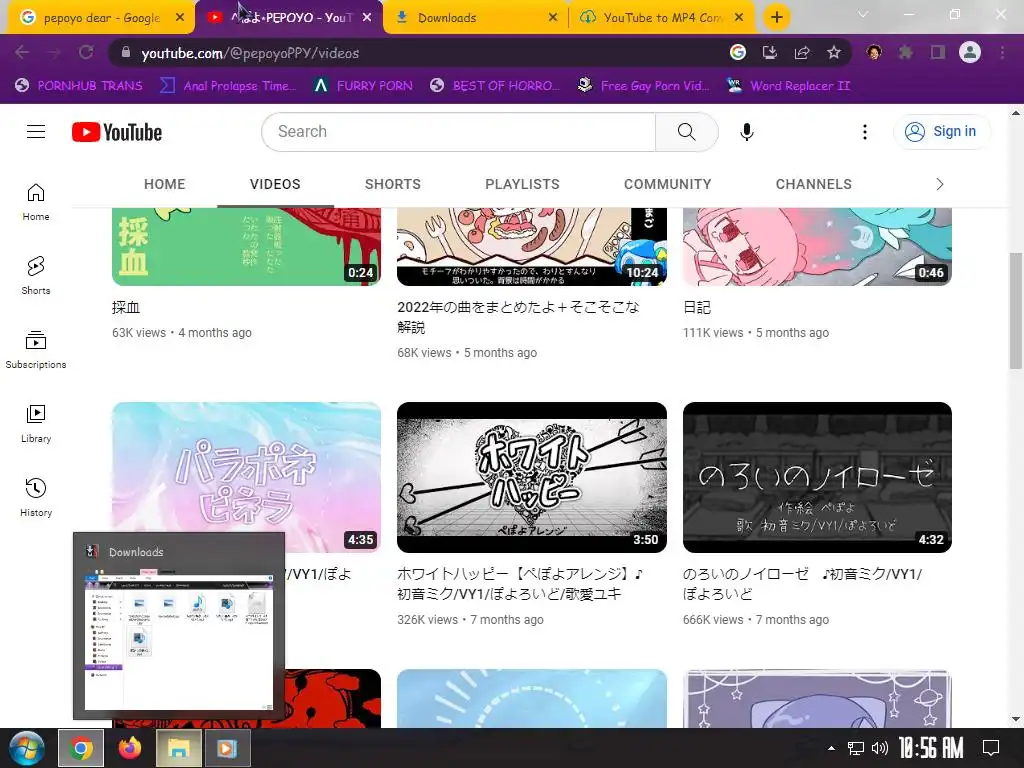
Task: Open のろいのノイローゼ video thumbnail
Action: pos(817,477)
